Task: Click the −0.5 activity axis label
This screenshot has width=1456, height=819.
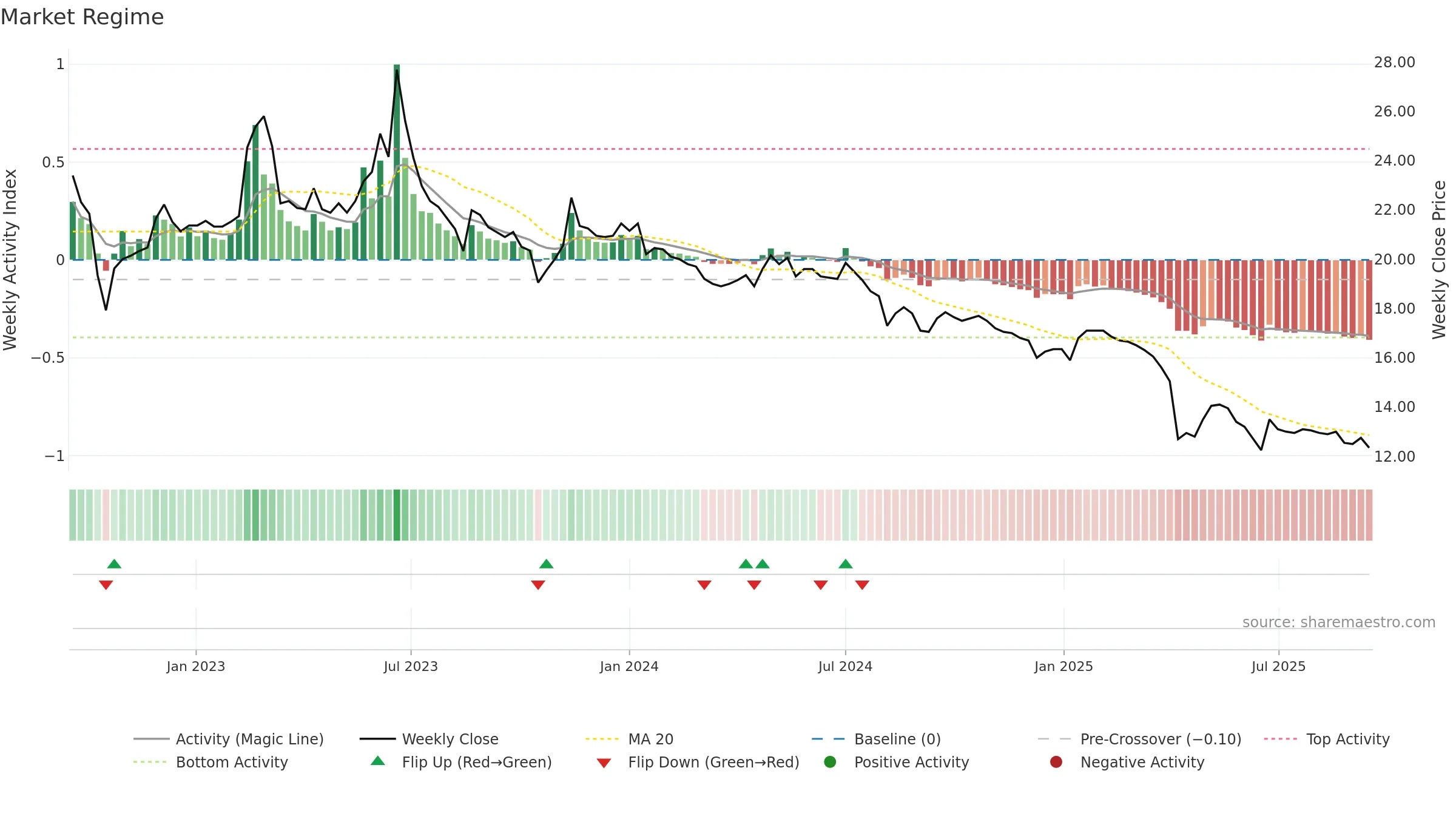Action: [48, 357]
